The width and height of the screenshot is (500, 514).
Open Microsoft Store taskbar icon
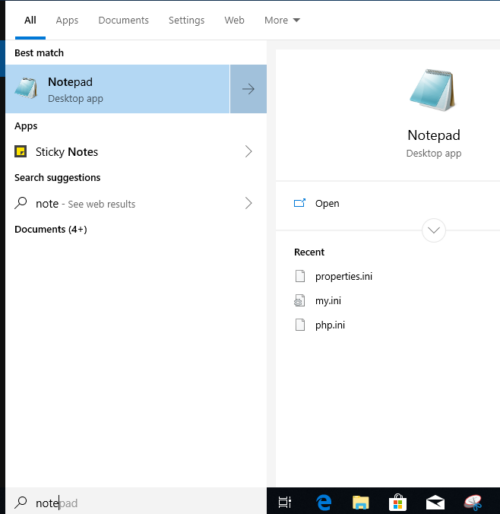coord(398,502)
